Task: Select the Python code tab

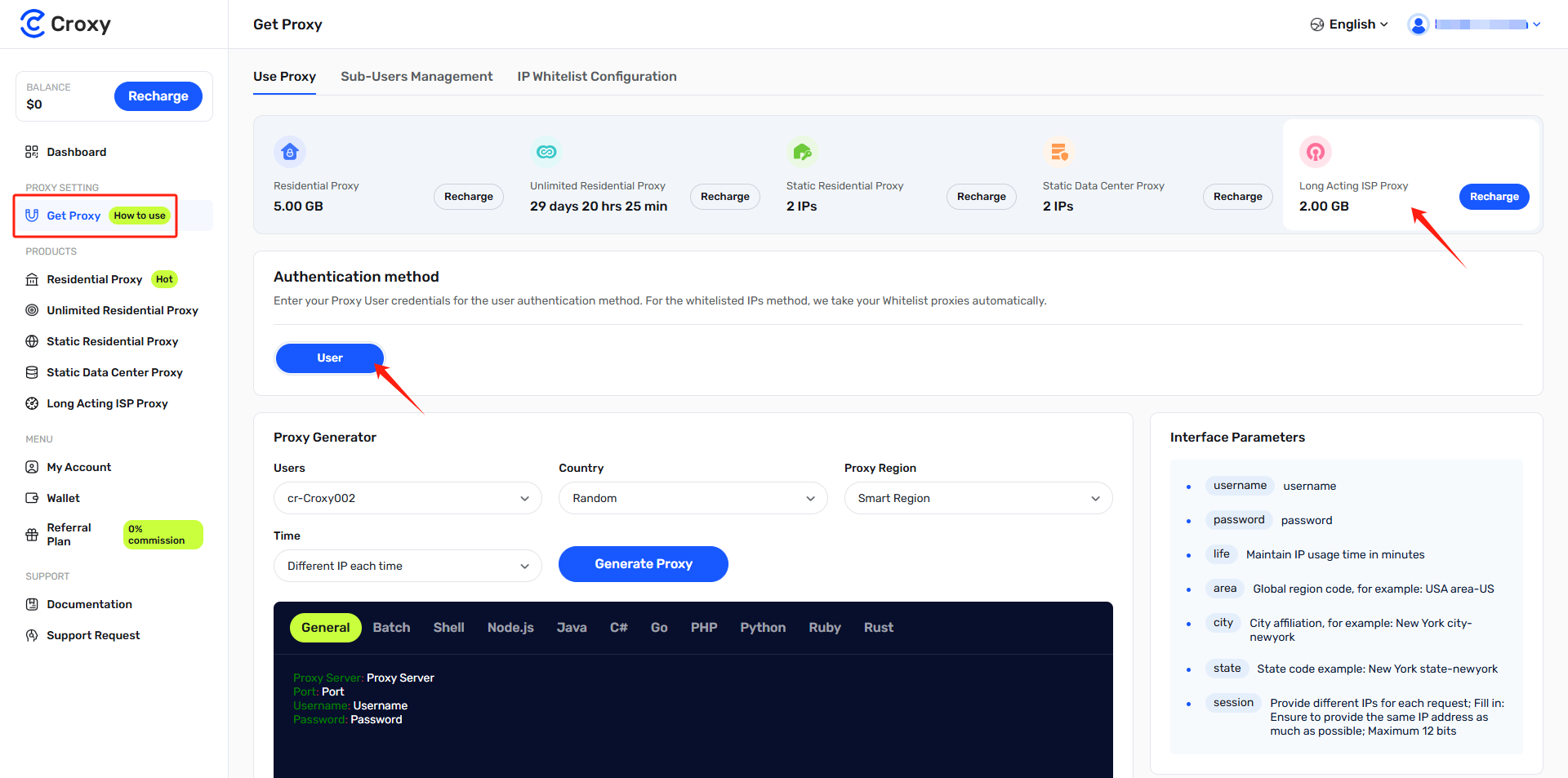Action: [x=763, y=628]
